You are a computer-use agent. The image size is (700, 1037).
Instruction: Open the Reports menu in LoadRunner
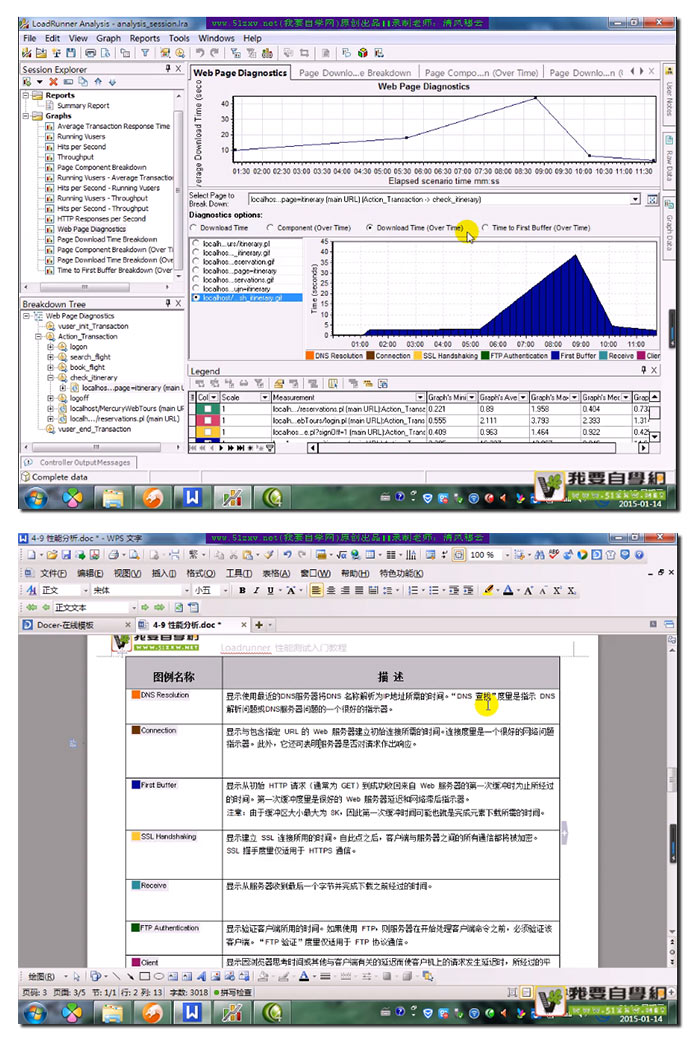click(145, 38)
